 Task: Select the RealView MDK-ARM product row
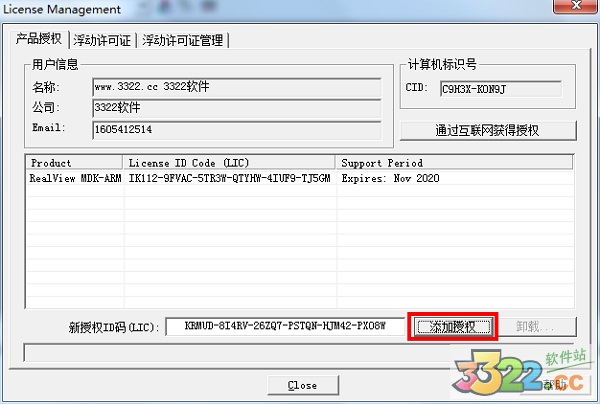click(x=300, y=178)
